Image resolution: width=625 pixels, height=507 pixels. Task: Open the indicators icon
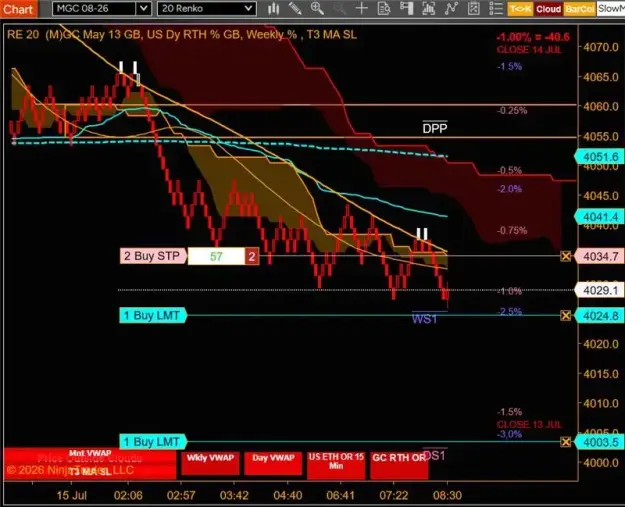tap(428, 8)
